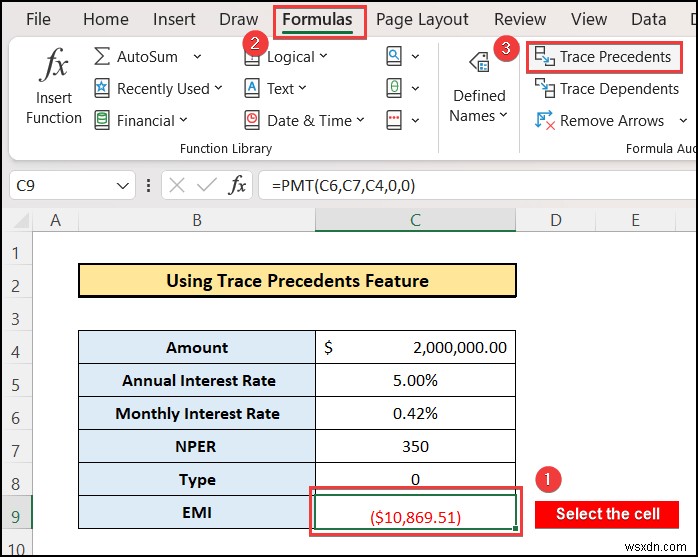
Task: Select the Type value cell 0
Action: (x=415, y=479)
